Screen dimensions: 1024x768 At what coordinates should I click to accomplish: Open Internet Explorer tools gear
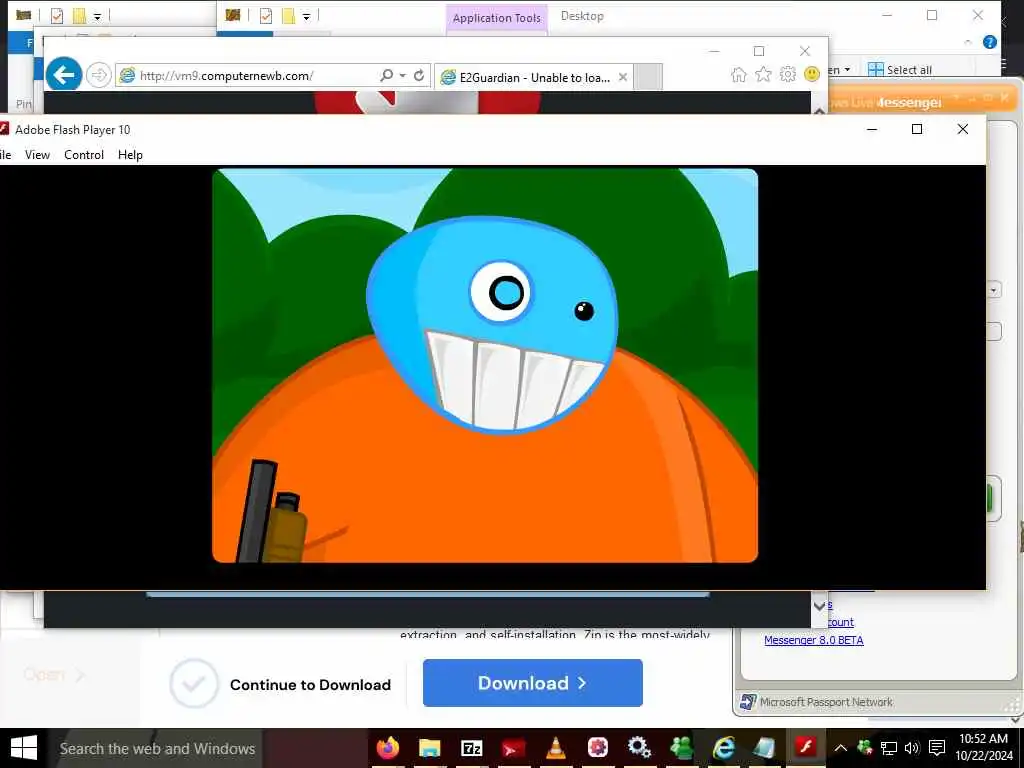(788, 74)
